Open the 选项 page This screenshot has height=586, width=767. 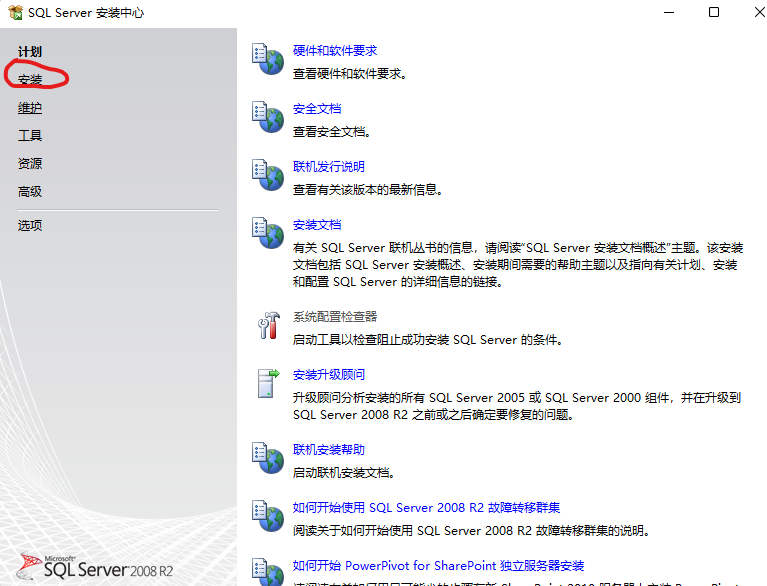pyautogui.click(x=30, y=225)
